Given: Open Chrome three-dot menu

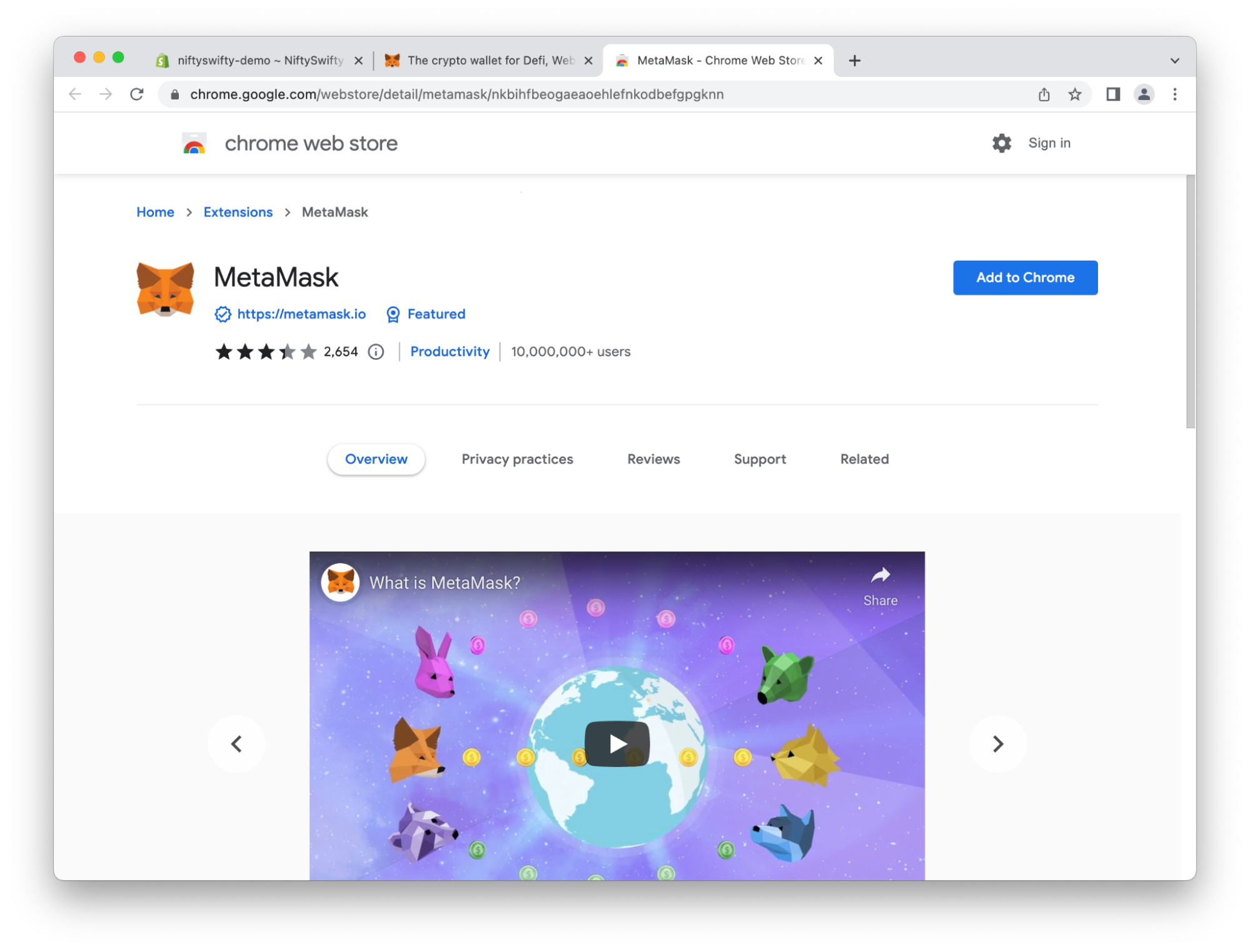Looking at the screenshot, I should pos(1175,94).
